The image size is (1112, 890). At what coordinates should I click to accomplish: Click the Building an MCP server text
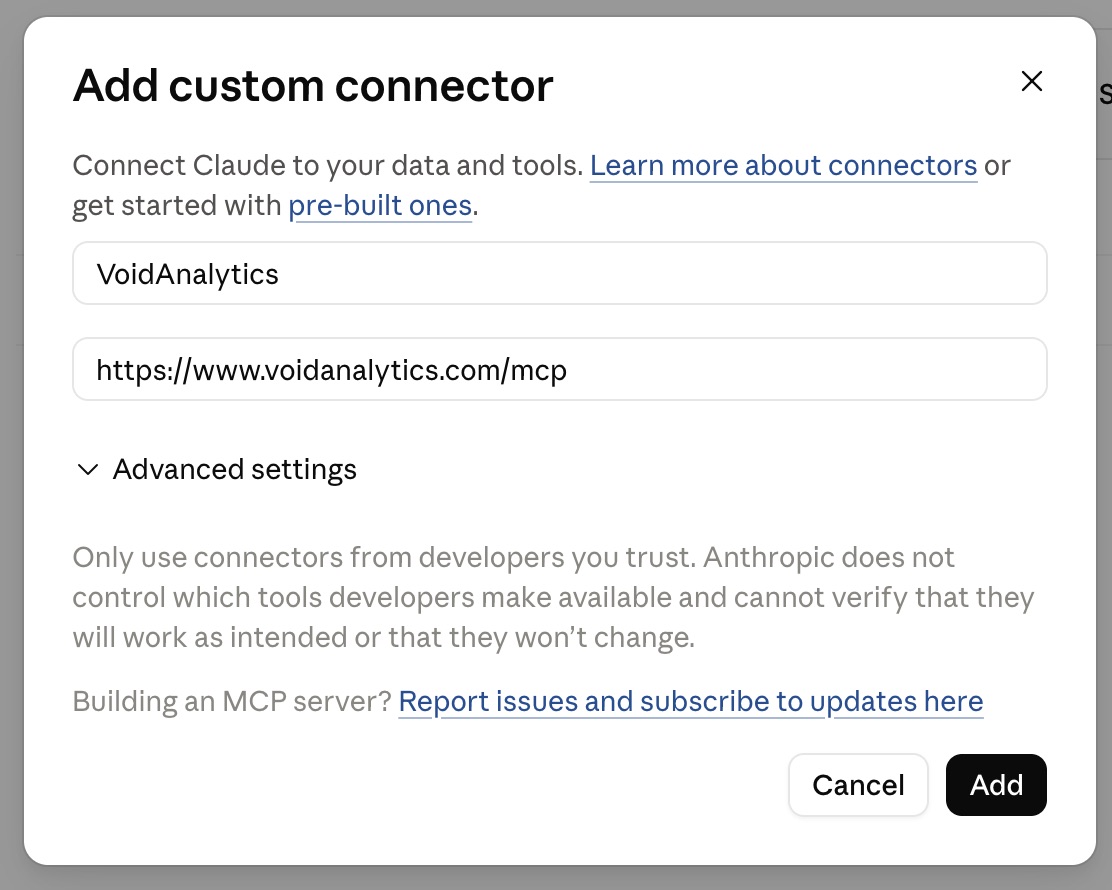232,701
